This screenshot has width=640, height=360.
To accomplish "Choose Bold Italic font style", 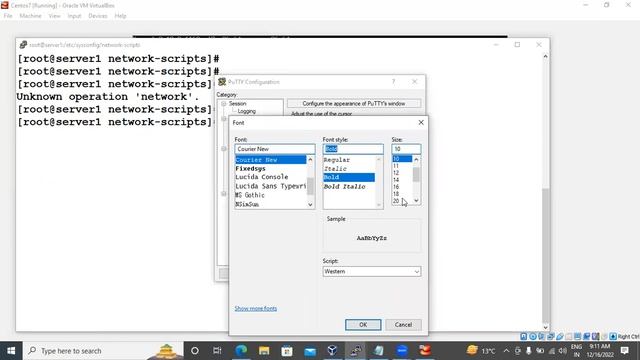I will coord(349,186).
